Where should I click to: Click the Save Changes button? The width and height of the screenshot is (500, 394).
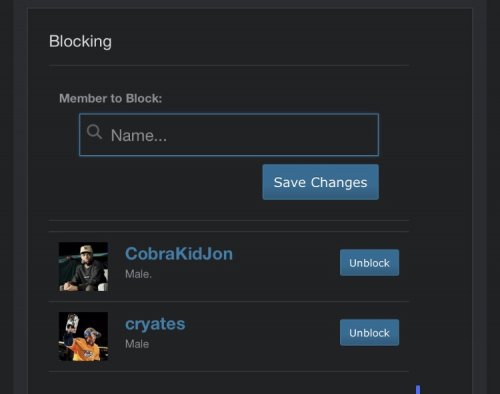[320, 182]
